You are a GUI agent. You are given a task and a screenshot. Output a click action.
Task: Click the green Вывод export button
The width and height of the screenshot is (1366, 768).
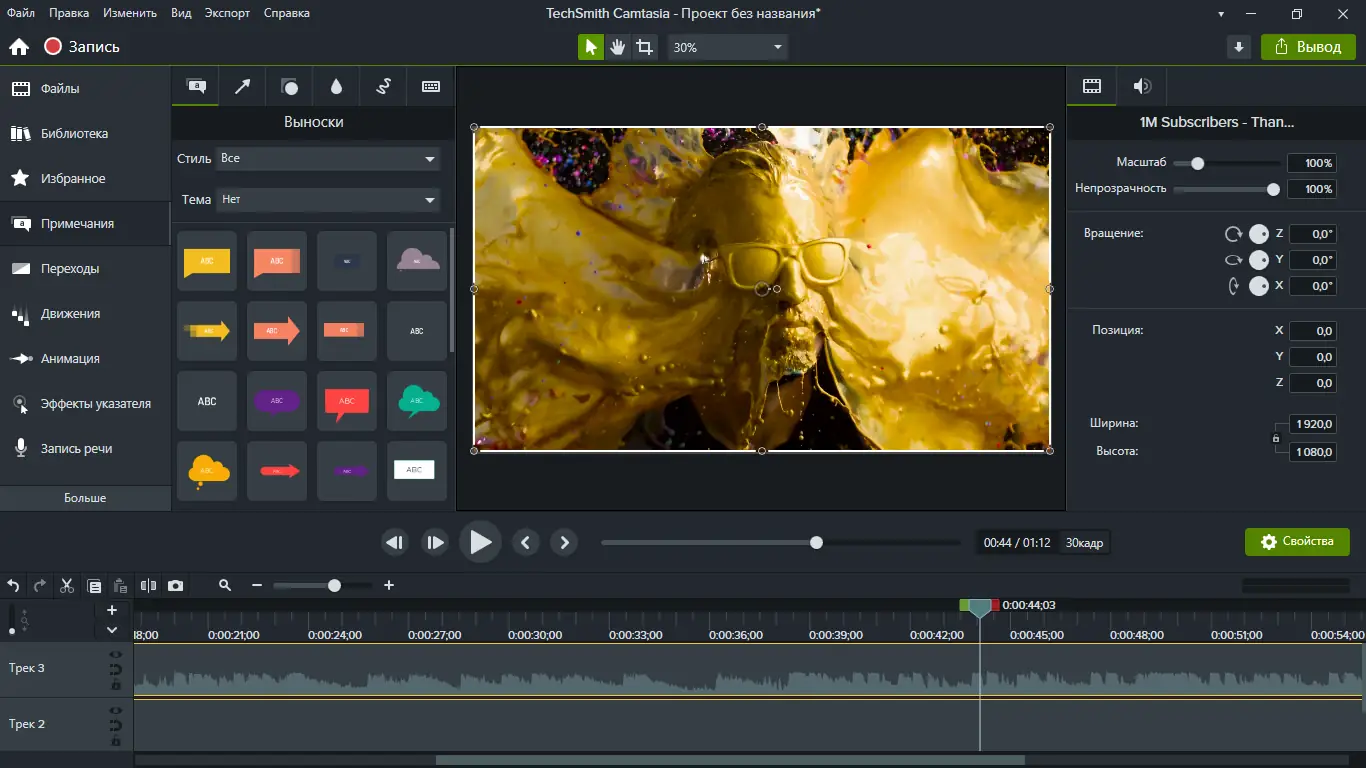click(1308, 47)
